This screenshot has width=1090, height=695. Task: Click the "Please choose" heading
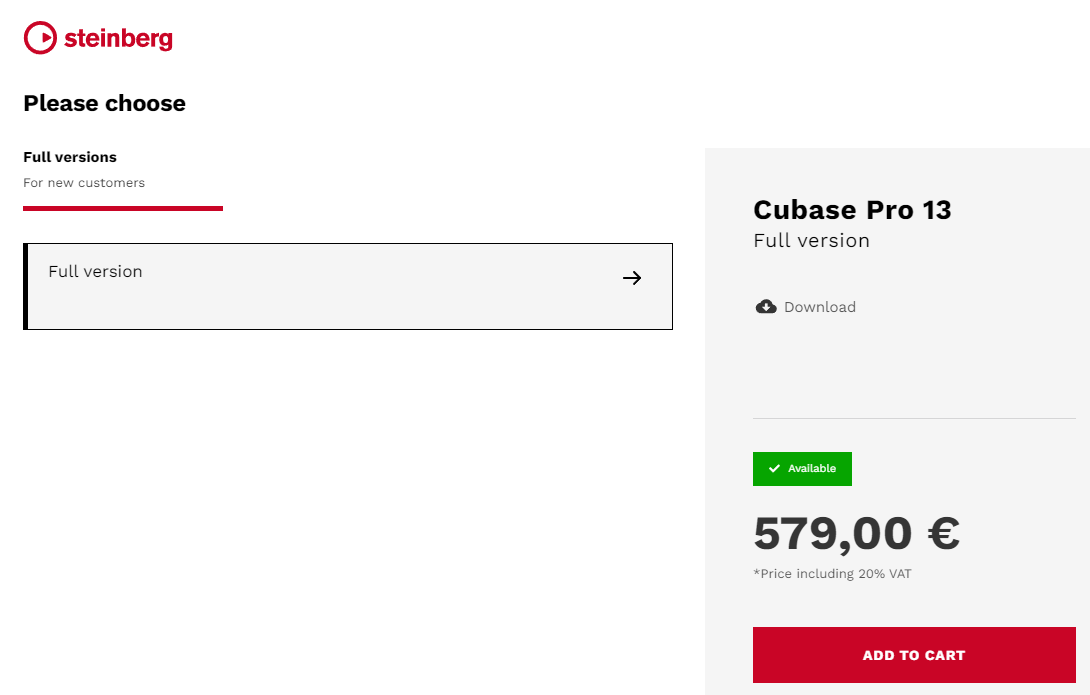[x=104, y=104]
